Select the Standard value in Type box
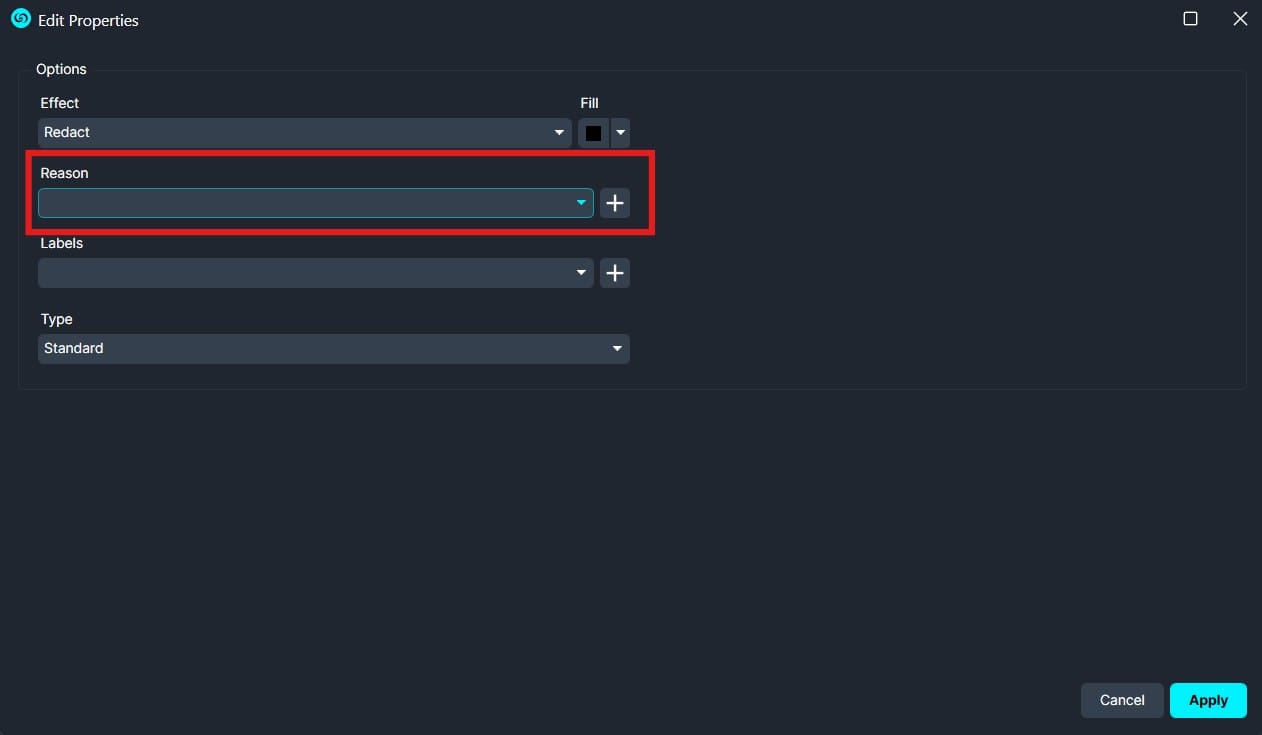1262x735 pixels. (74, 349)
